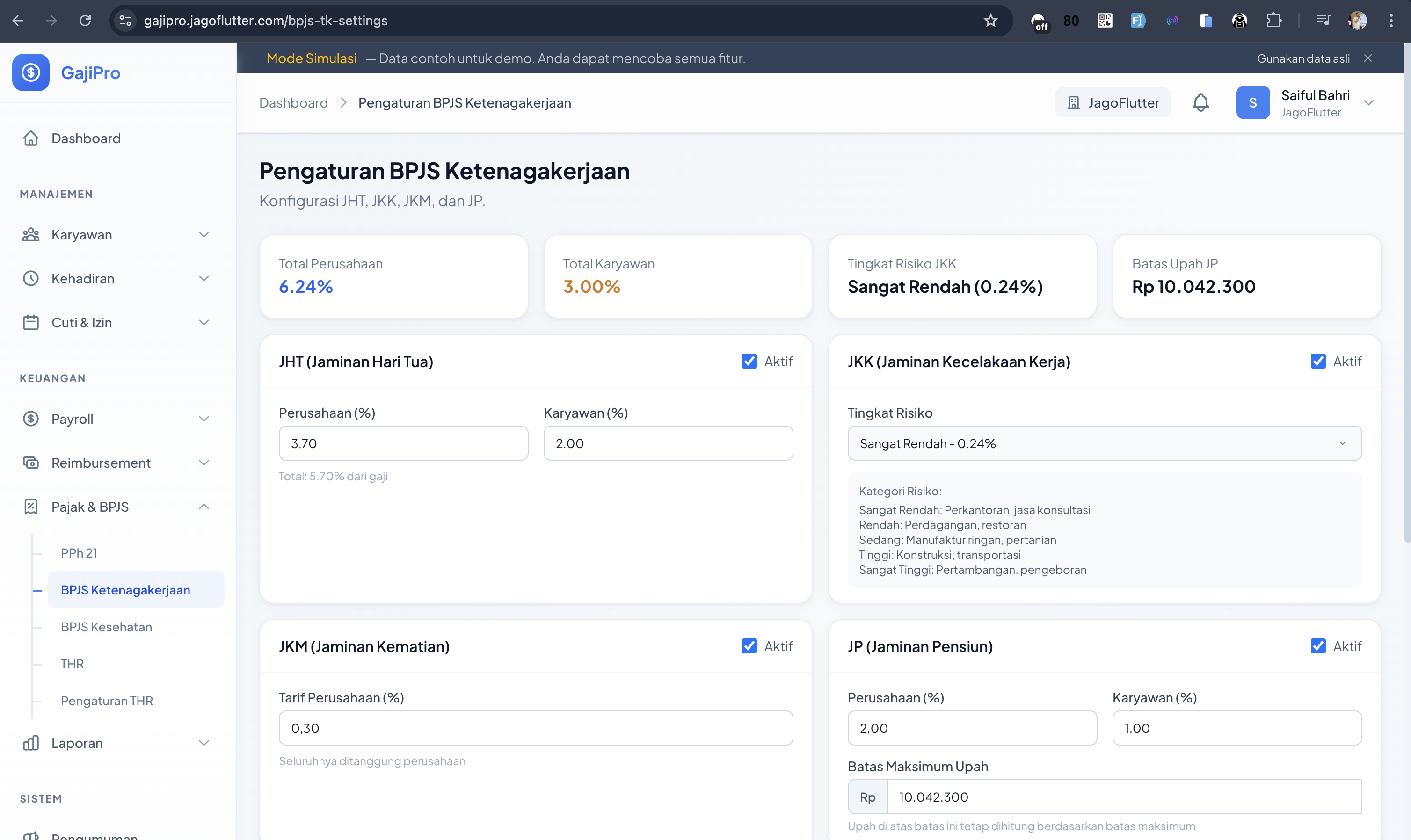Expand the Karyawan menu chevron
This screenshot has height=840, width=1411.
pos(204,234)
